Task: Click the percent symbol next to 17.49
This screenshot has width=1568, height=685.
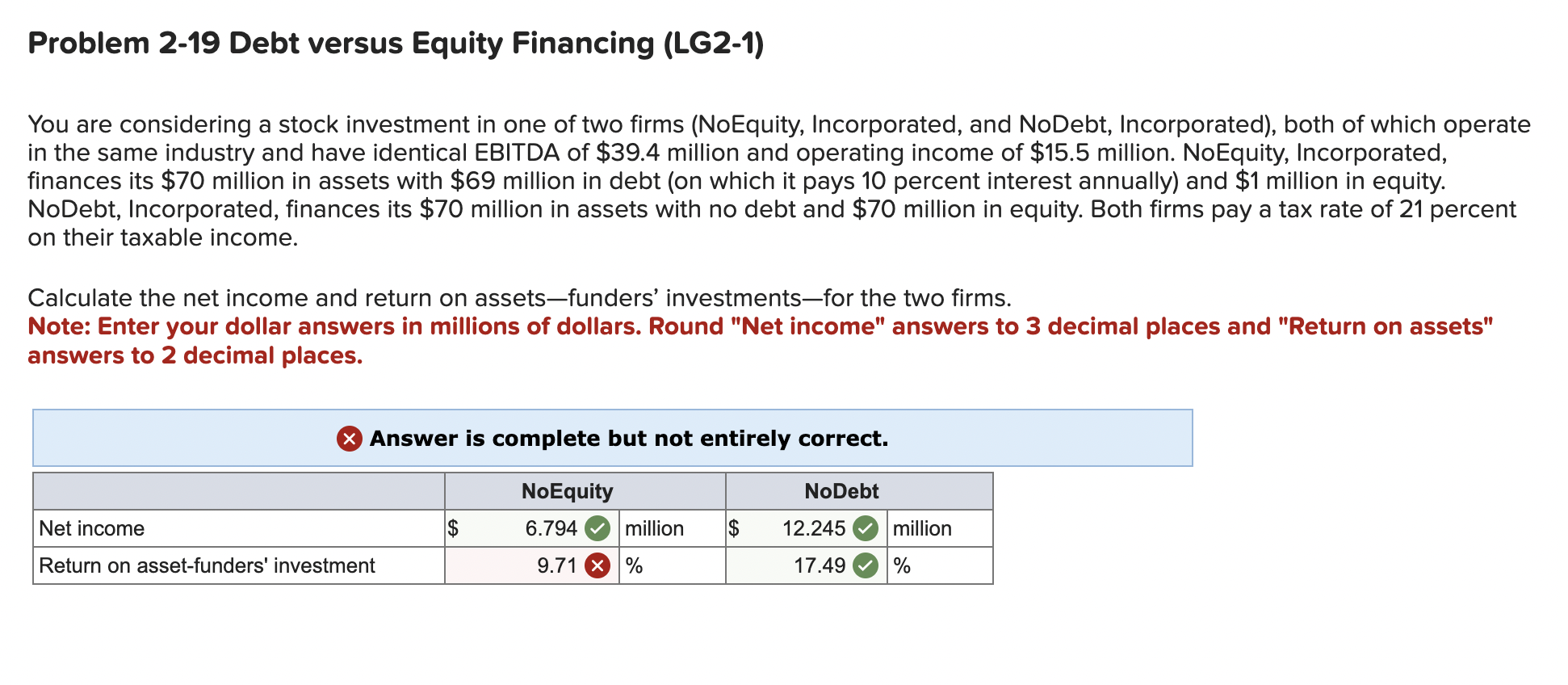Action: click(x=901, y=566)
